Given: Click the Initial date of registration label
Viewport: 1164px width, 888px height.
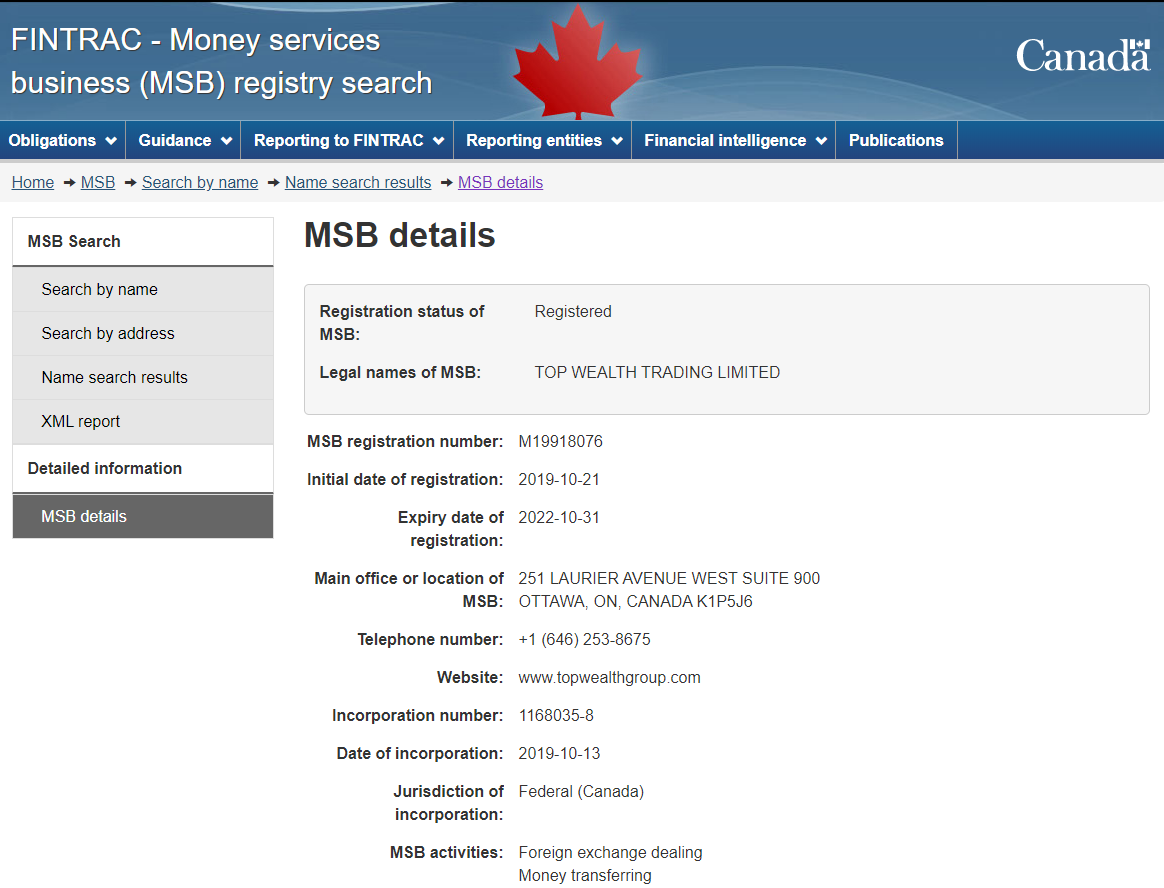Looking at the screenshot, I should (405, 480).
